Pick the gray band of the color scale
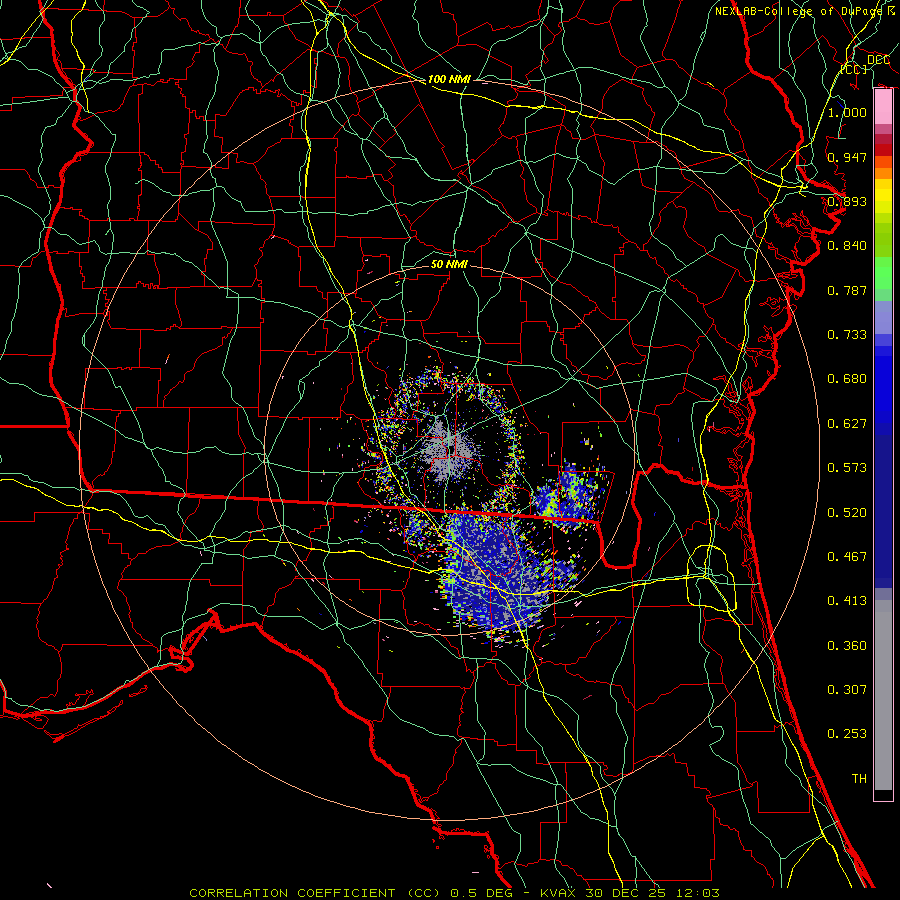This screenshot has height=900, width=900. click(x=883, y=695)
